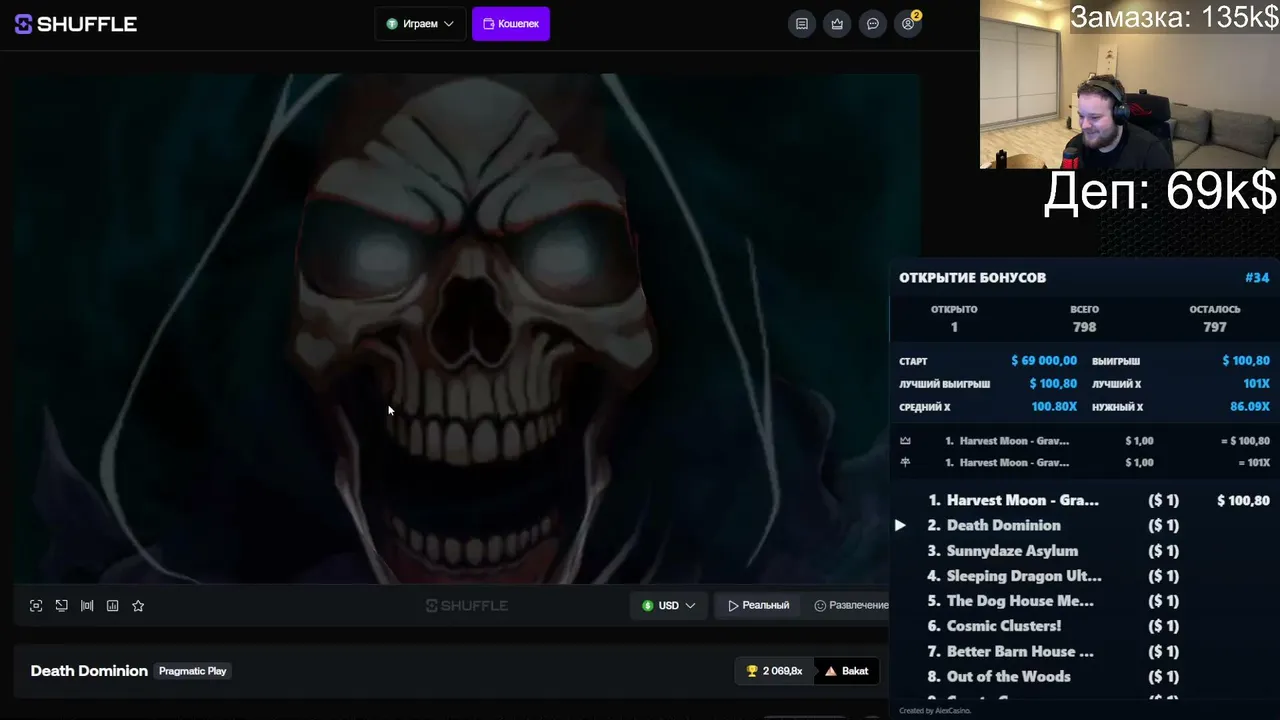Click the #34 bonus opening number

(x=1257, y=278)
